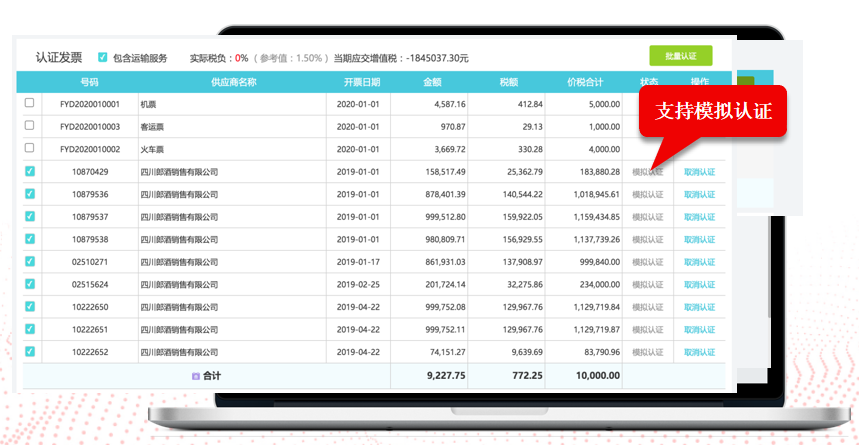Click 模拟认证 on invoice 10222650 row
The width and height of the screenshot is (859, 445).
(647, 307)
